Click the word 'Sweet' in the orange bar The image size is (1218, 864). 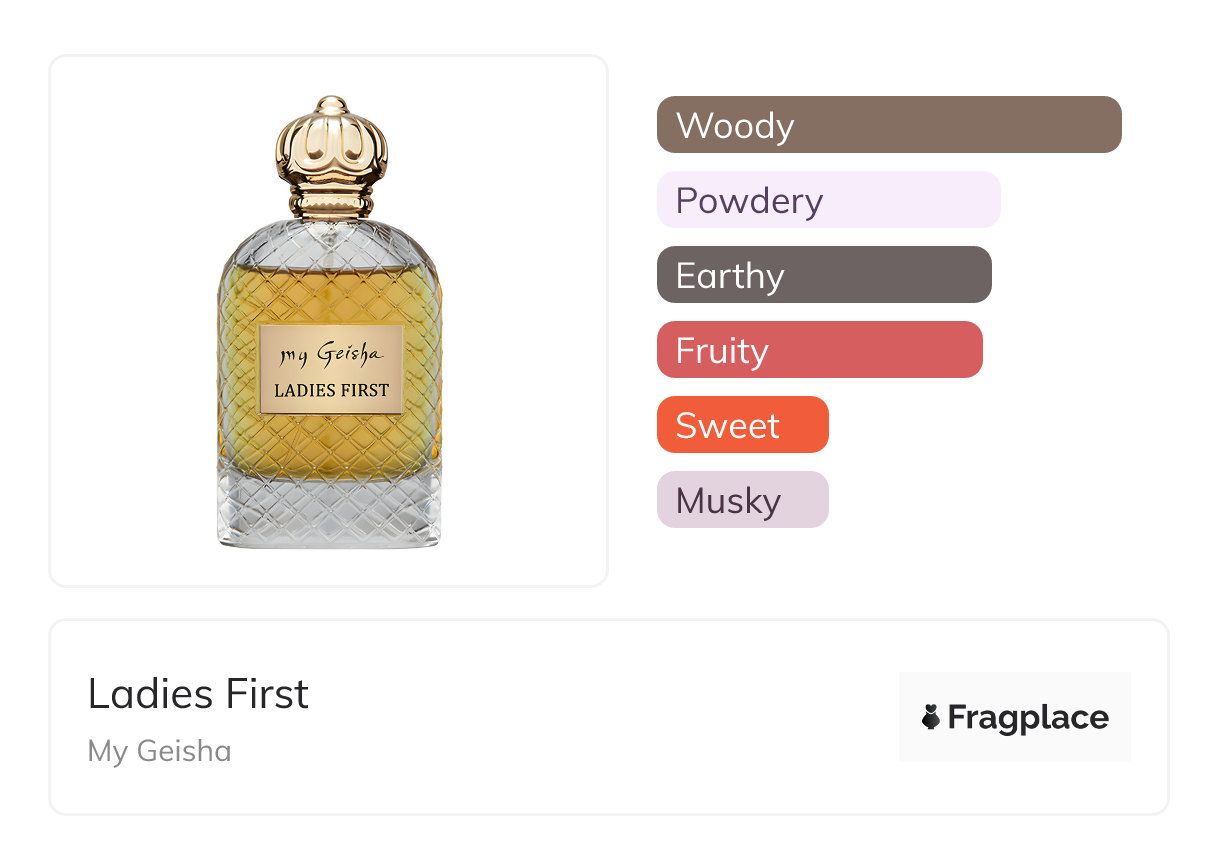(727, 426)
